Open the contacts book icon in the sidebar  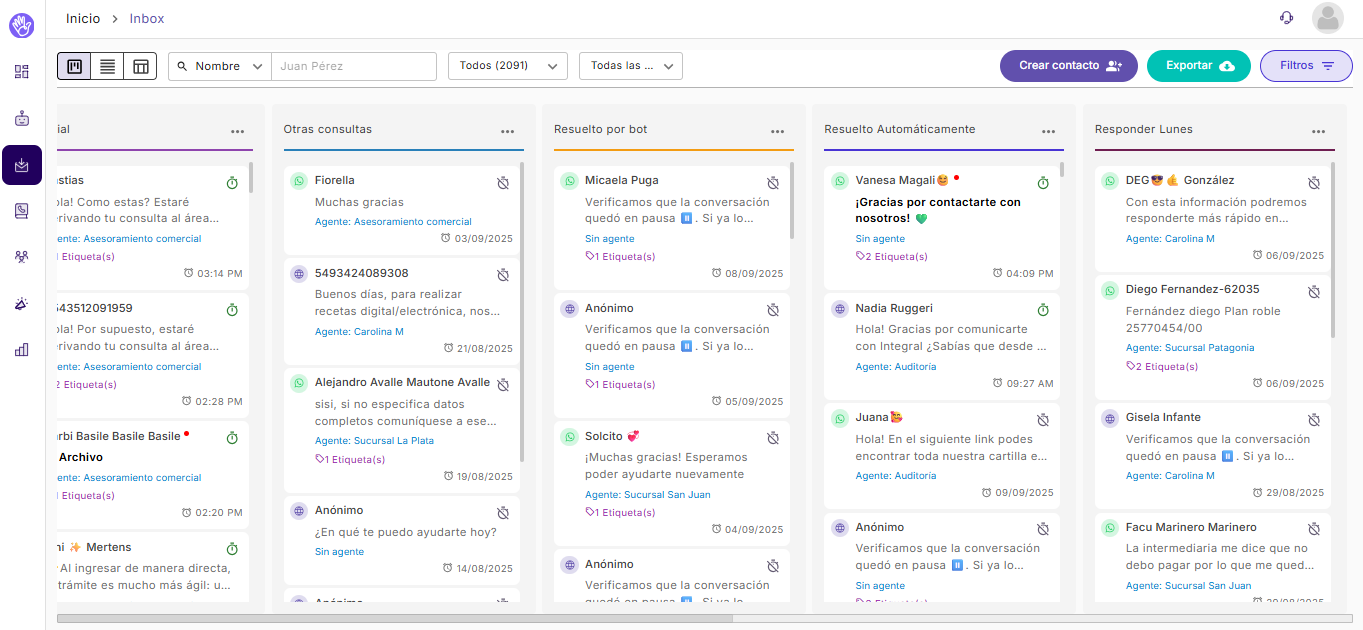coord(22,211)
